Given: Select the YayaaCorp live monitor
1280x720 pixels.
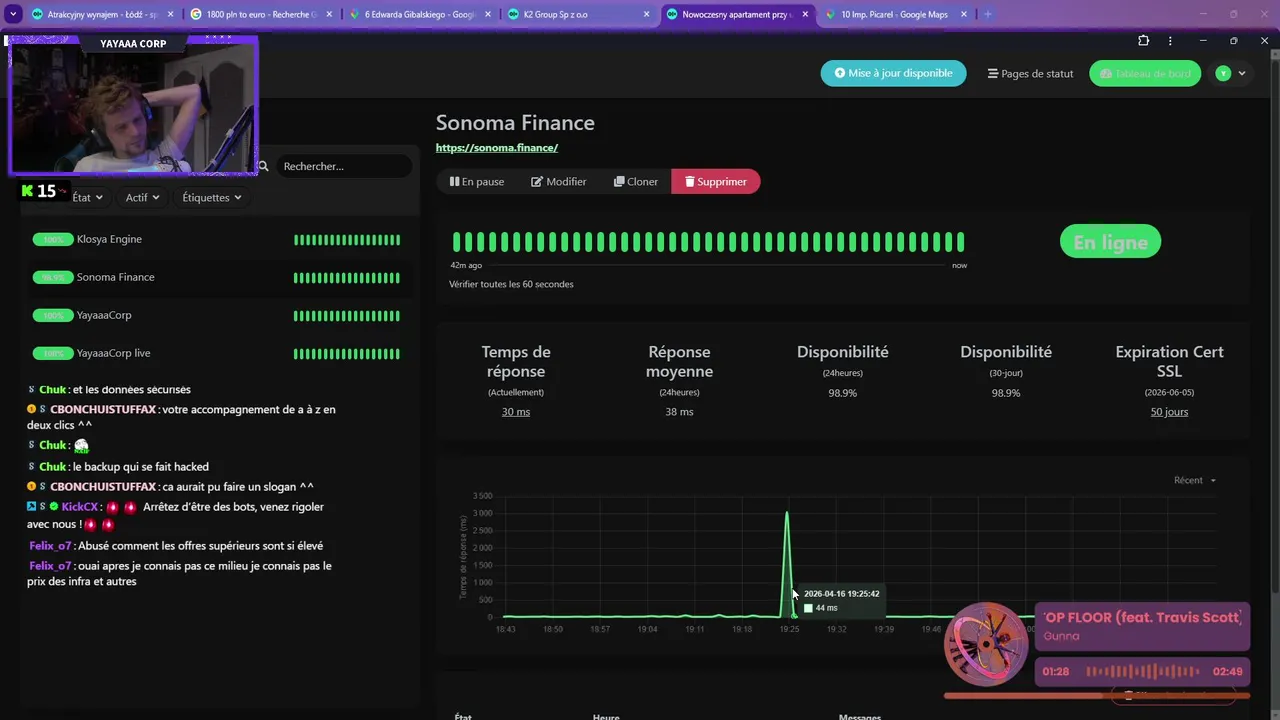Looking at the screenshot, I should tap(216, 353).
